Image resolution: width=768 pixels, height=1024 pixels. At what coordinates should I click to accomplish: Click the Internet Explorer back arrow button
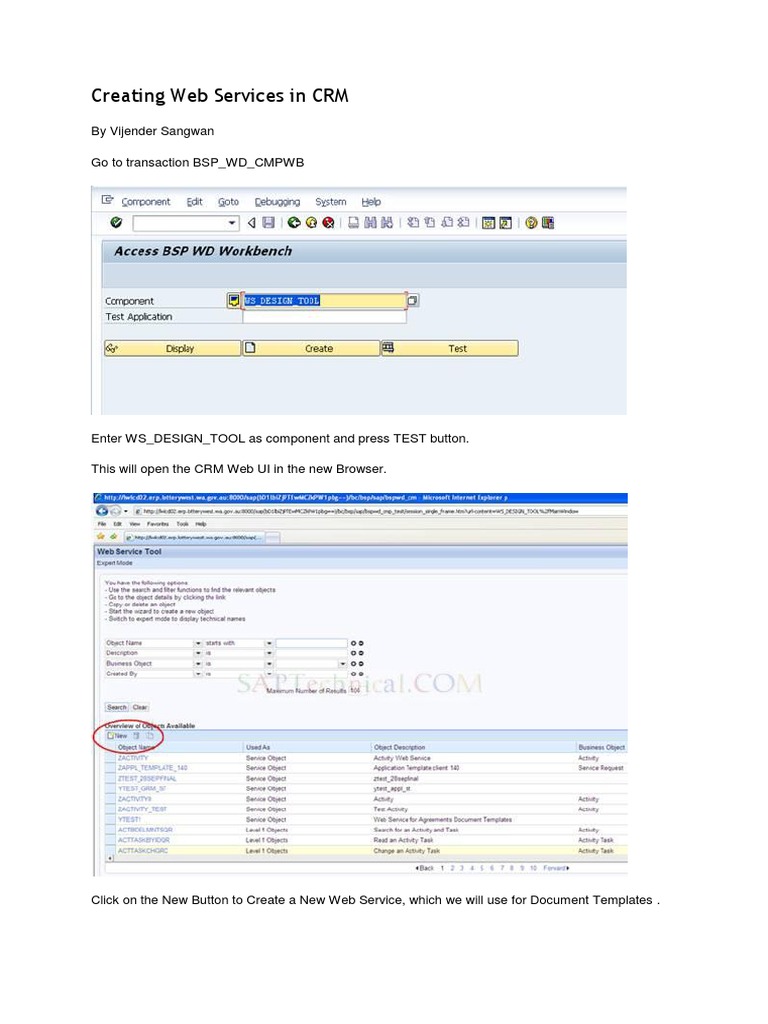[101, 511]
